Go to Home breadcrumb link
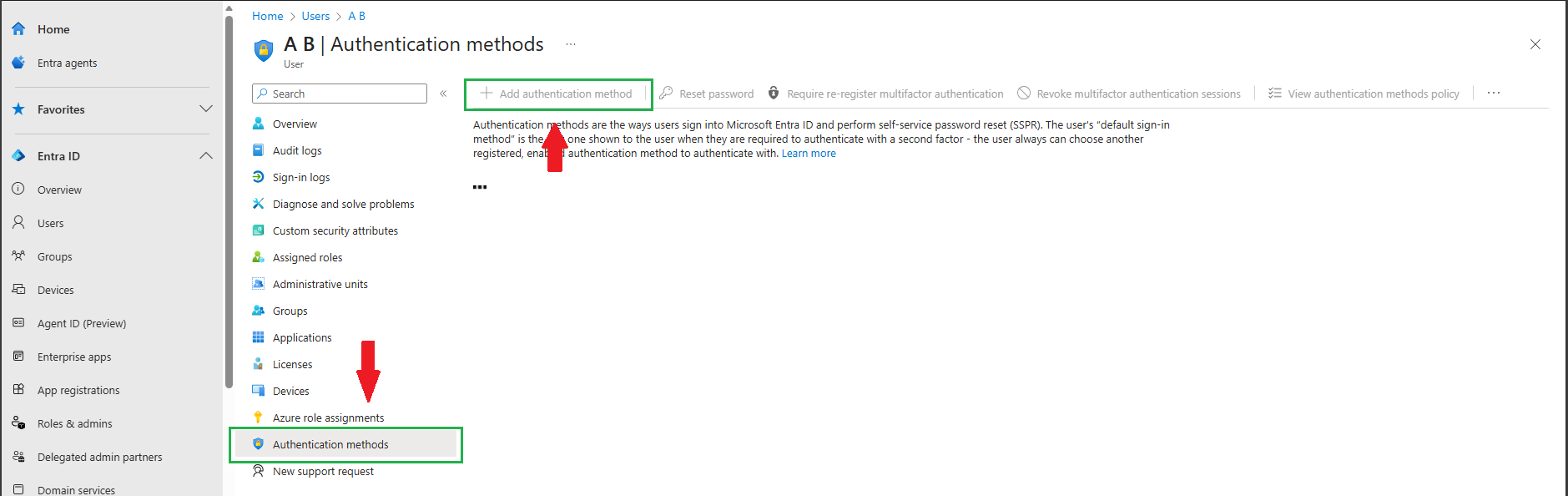The image size is (1568, 496). click(268, 16)
